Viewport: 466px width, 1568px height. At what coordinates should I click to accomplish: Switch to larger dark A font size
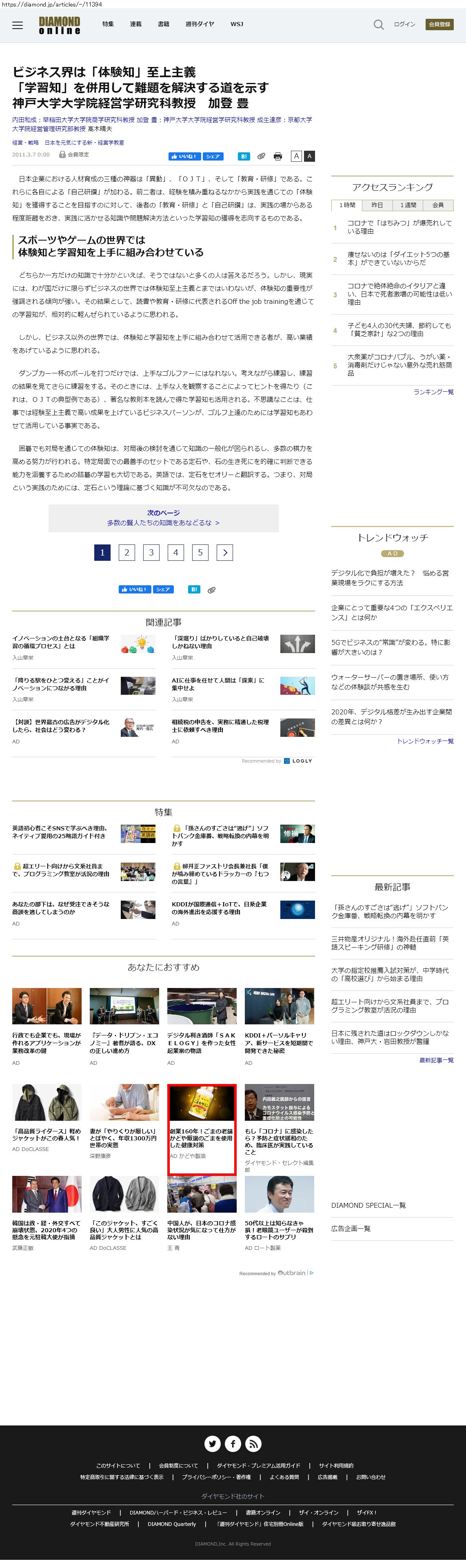[x=309, y=156]
